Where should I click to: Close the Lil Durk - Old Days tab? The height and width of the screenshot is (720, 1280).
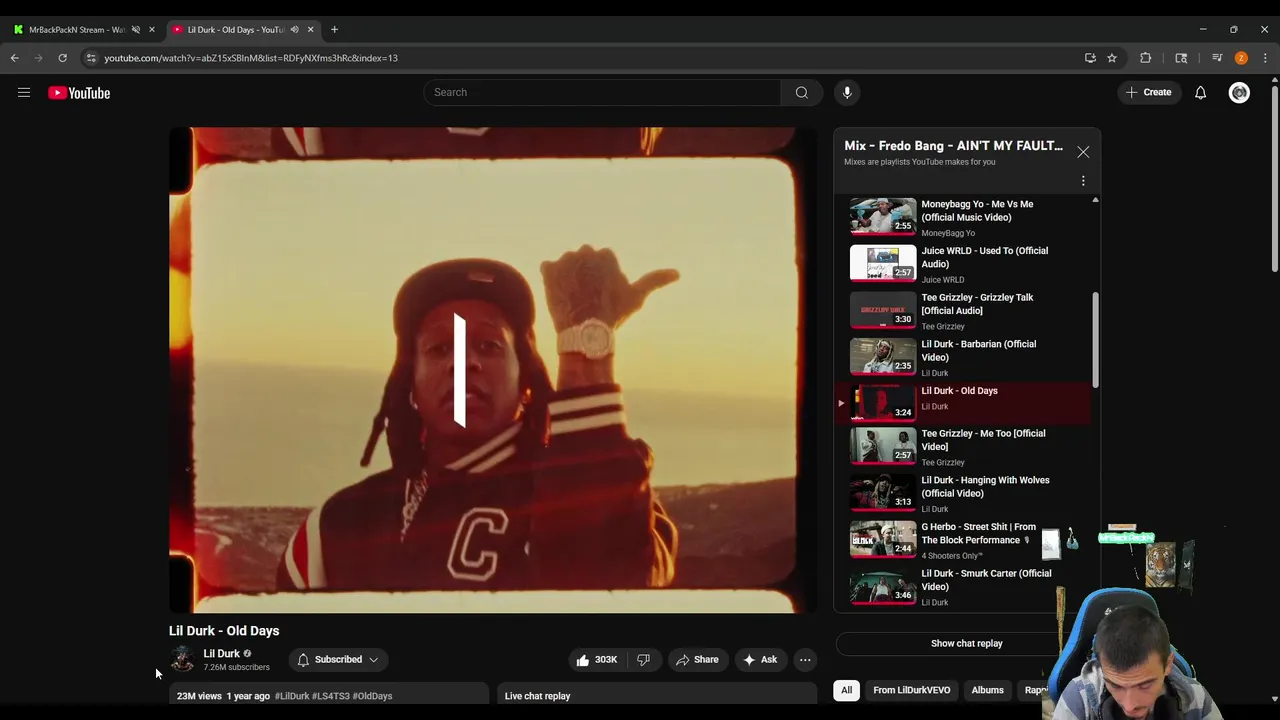point(310,30)
